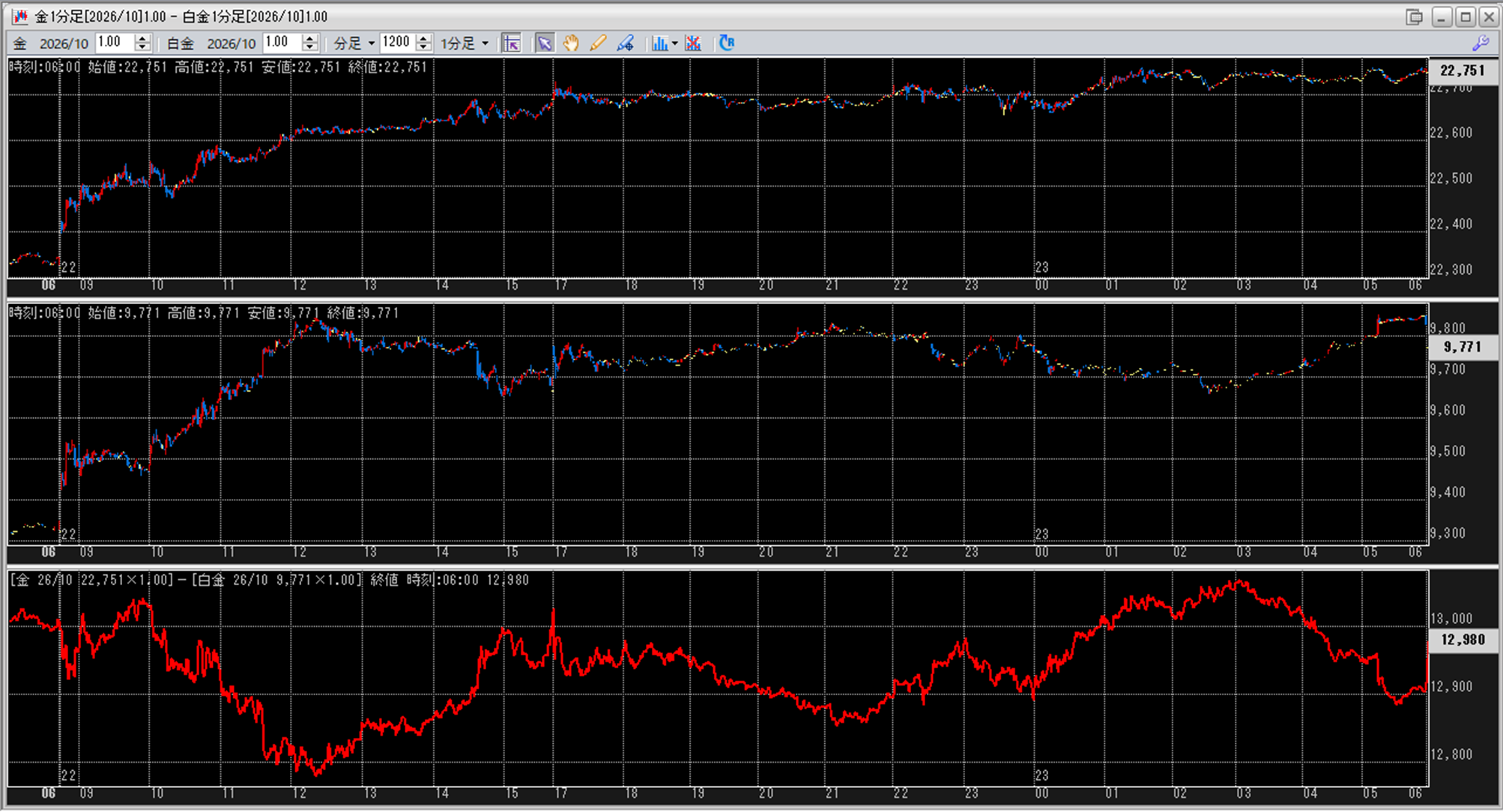Click the blue refresh reload icon
The image size is (1503, 812).
pos(726,43)
